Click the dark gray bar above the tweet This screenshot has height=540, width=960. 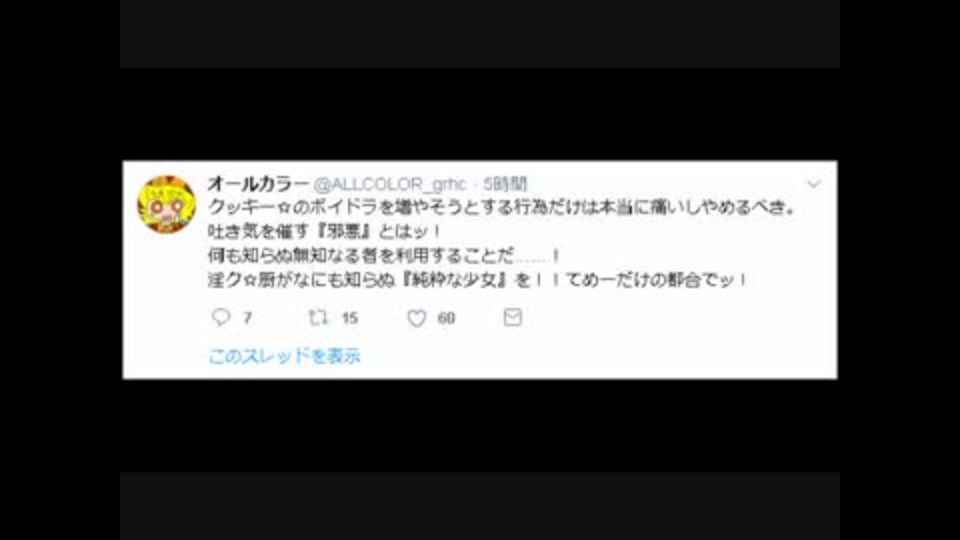[x=480, y=34]
